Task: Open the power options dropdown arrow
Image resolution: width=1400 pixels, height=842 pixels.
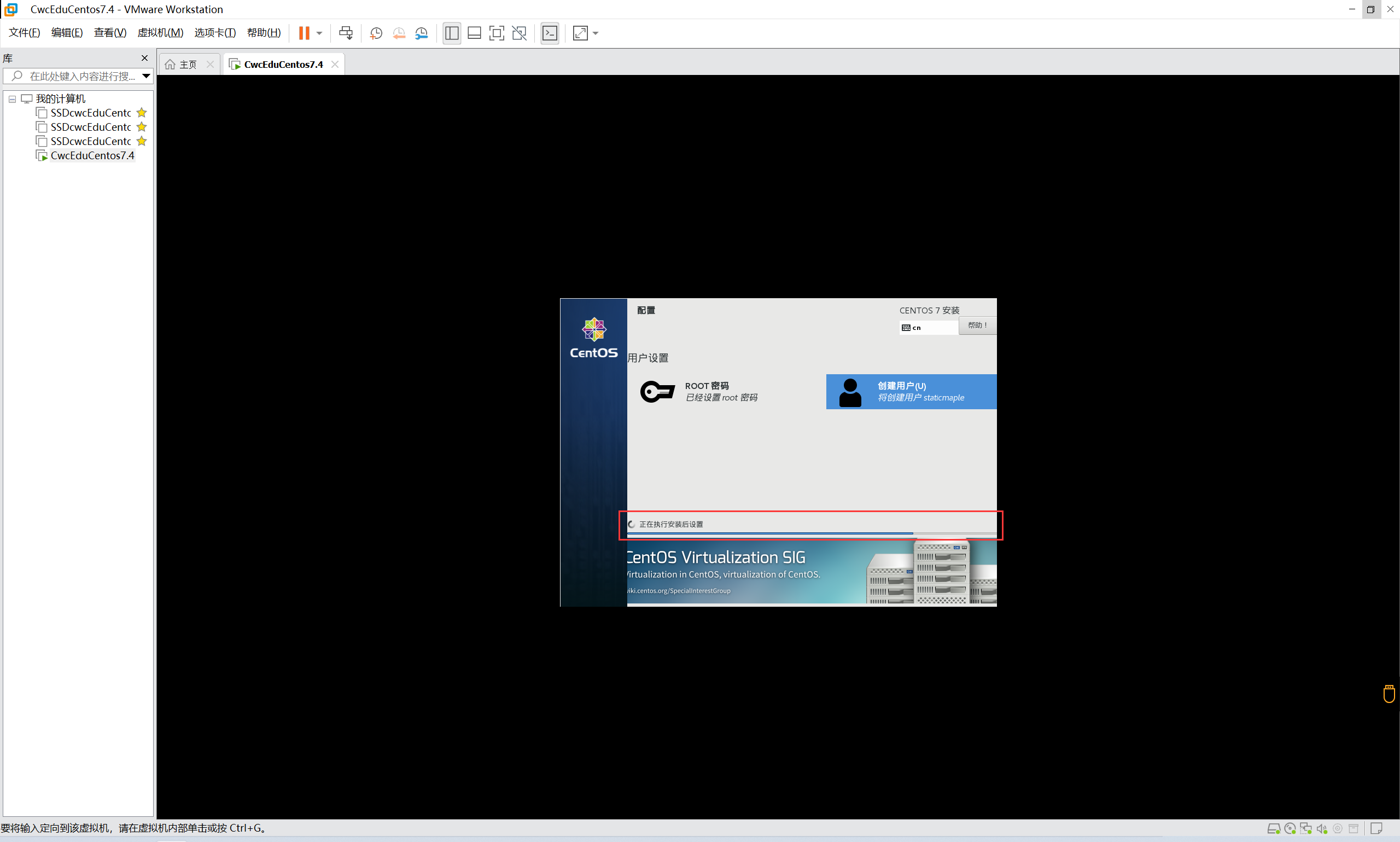Action: pos(319,33)
